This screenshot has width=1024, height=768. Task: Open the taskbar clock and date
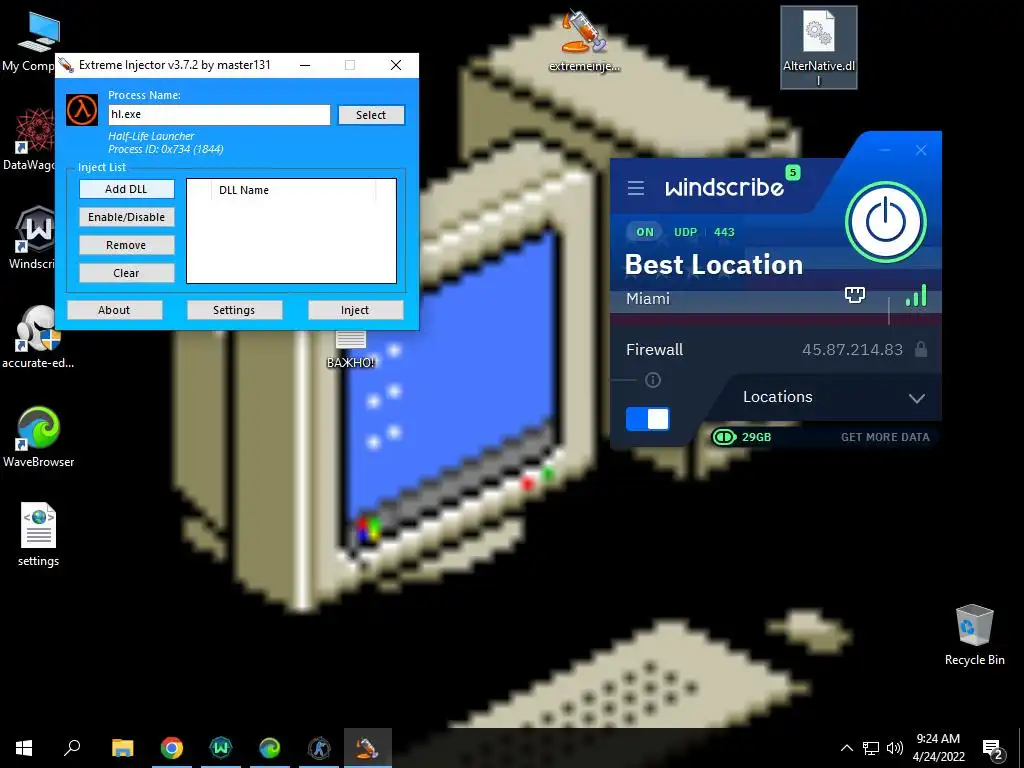coord(938,748)
